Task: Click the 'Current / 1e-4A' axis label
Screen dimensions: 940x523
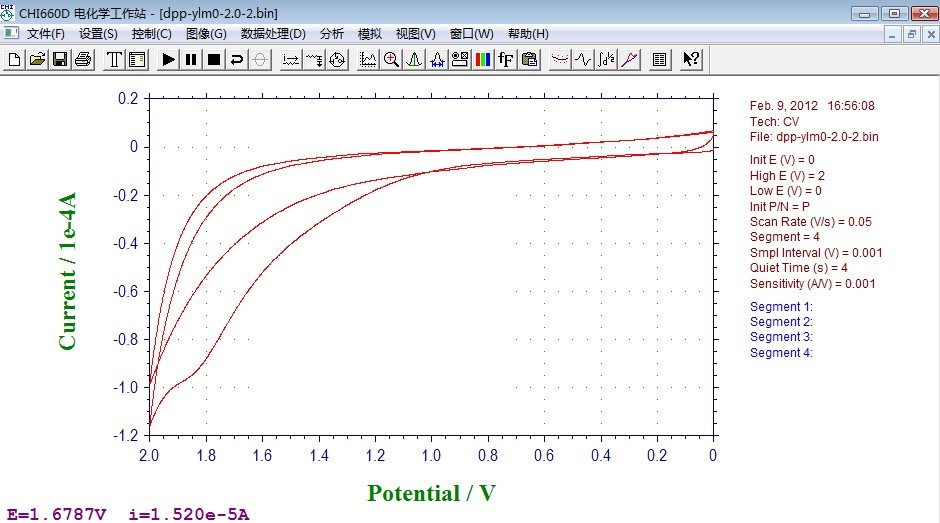Action: pos(67,271)
